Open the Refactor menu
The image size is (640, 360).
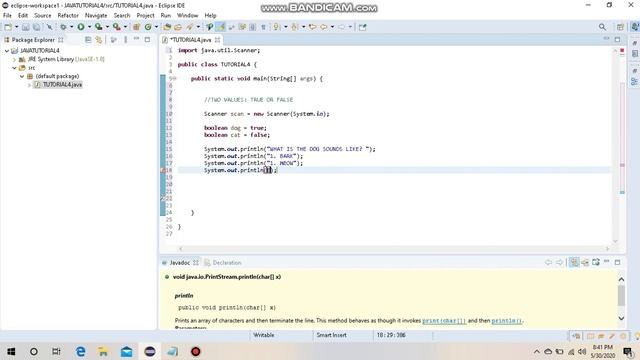pos(68,16)
